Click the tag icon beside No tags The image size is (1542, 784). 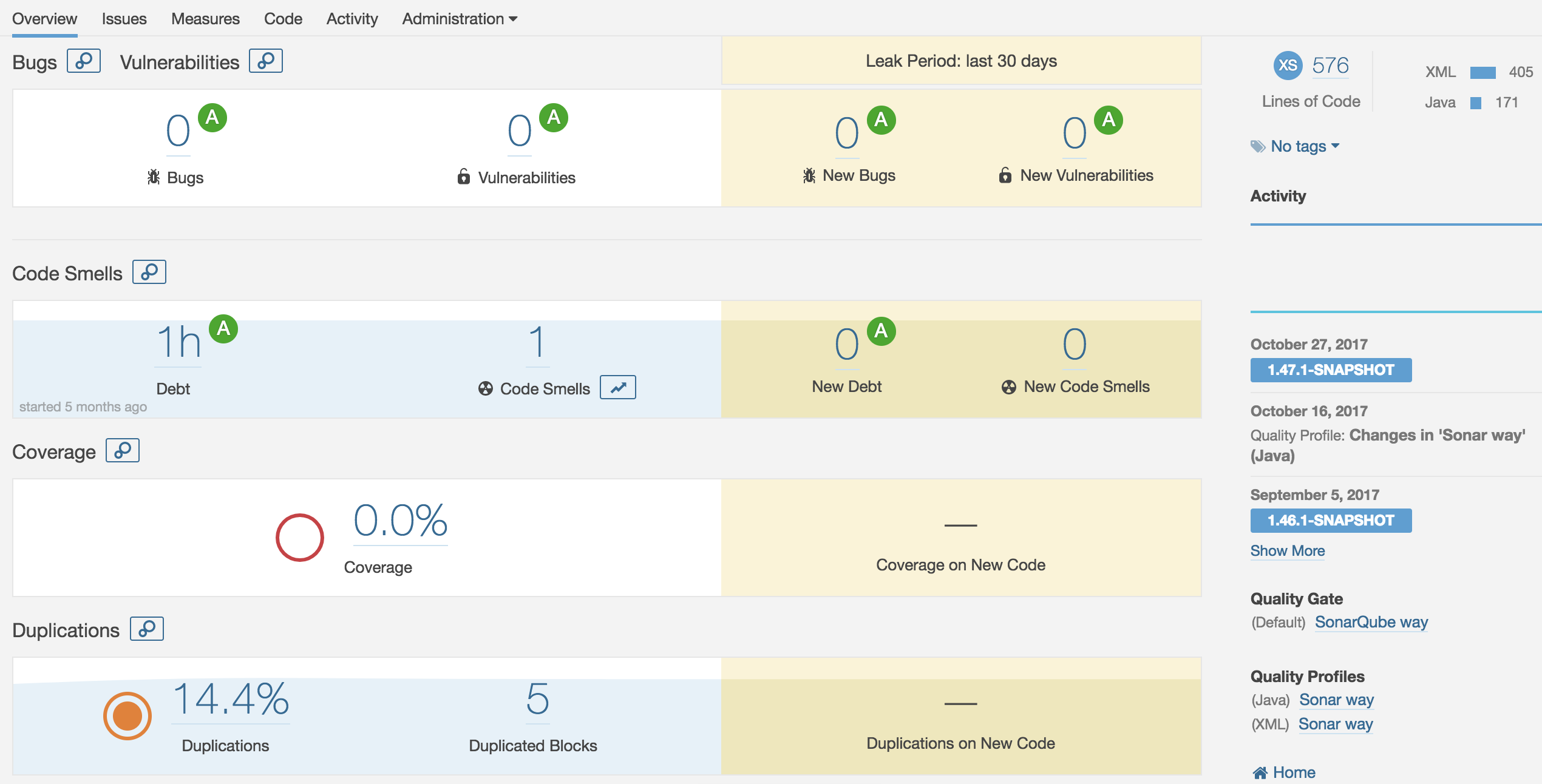click(x=1258, y=146)
